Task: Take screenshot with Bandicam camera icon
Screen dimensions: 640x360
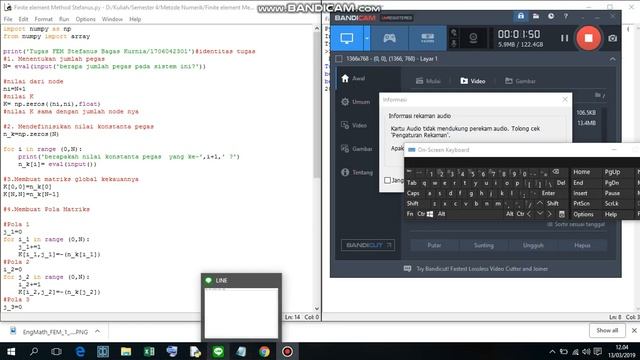Action: tap(612, 38)
